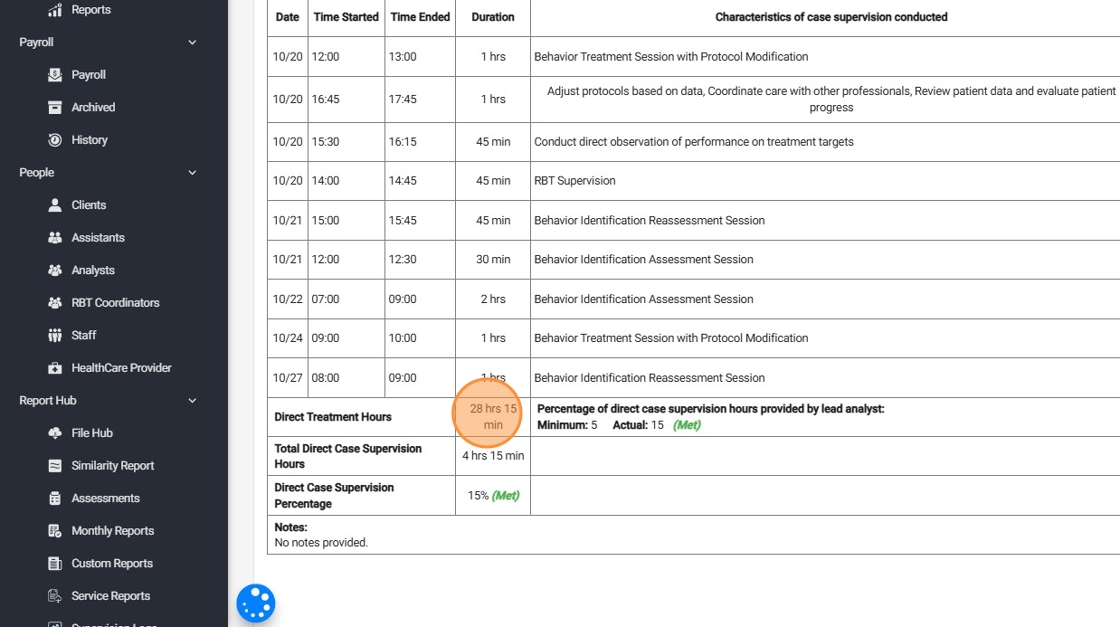The image size is (1120, 627).
Task: Go to Assessments
Action: click(106, 498)
